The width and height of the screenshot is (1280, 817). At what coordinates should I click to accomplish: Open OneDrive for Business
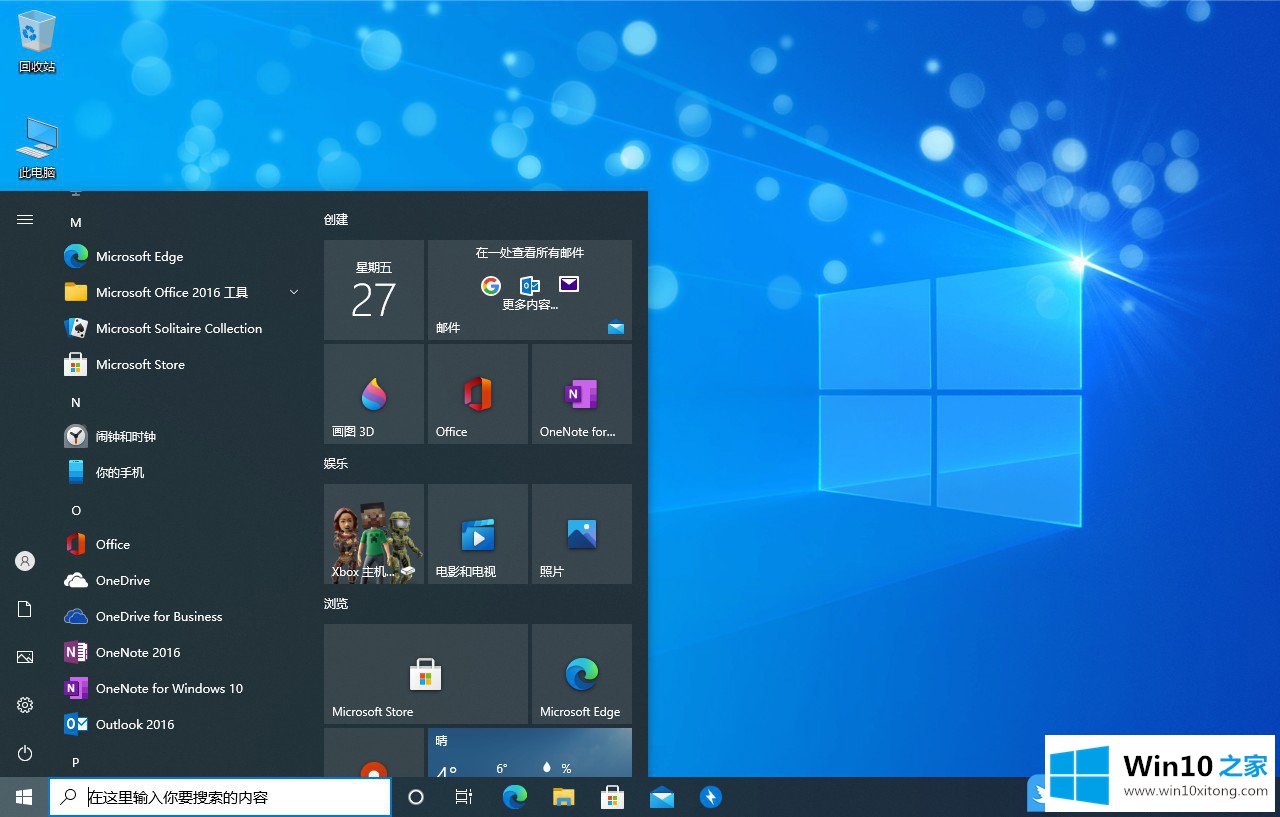tap(182, 617)
